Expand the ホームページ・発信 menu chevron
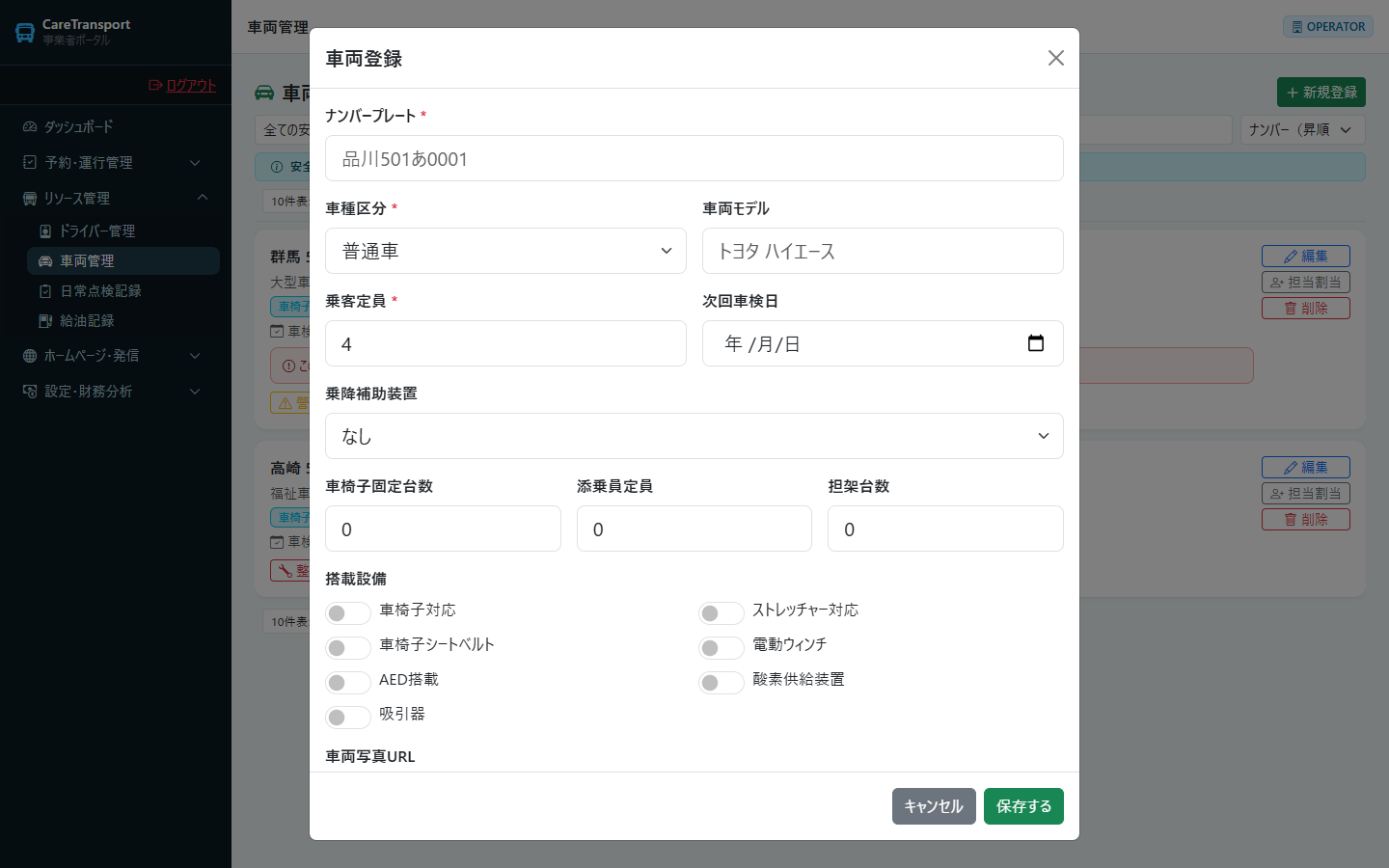1389x868 pixels. 195,356
